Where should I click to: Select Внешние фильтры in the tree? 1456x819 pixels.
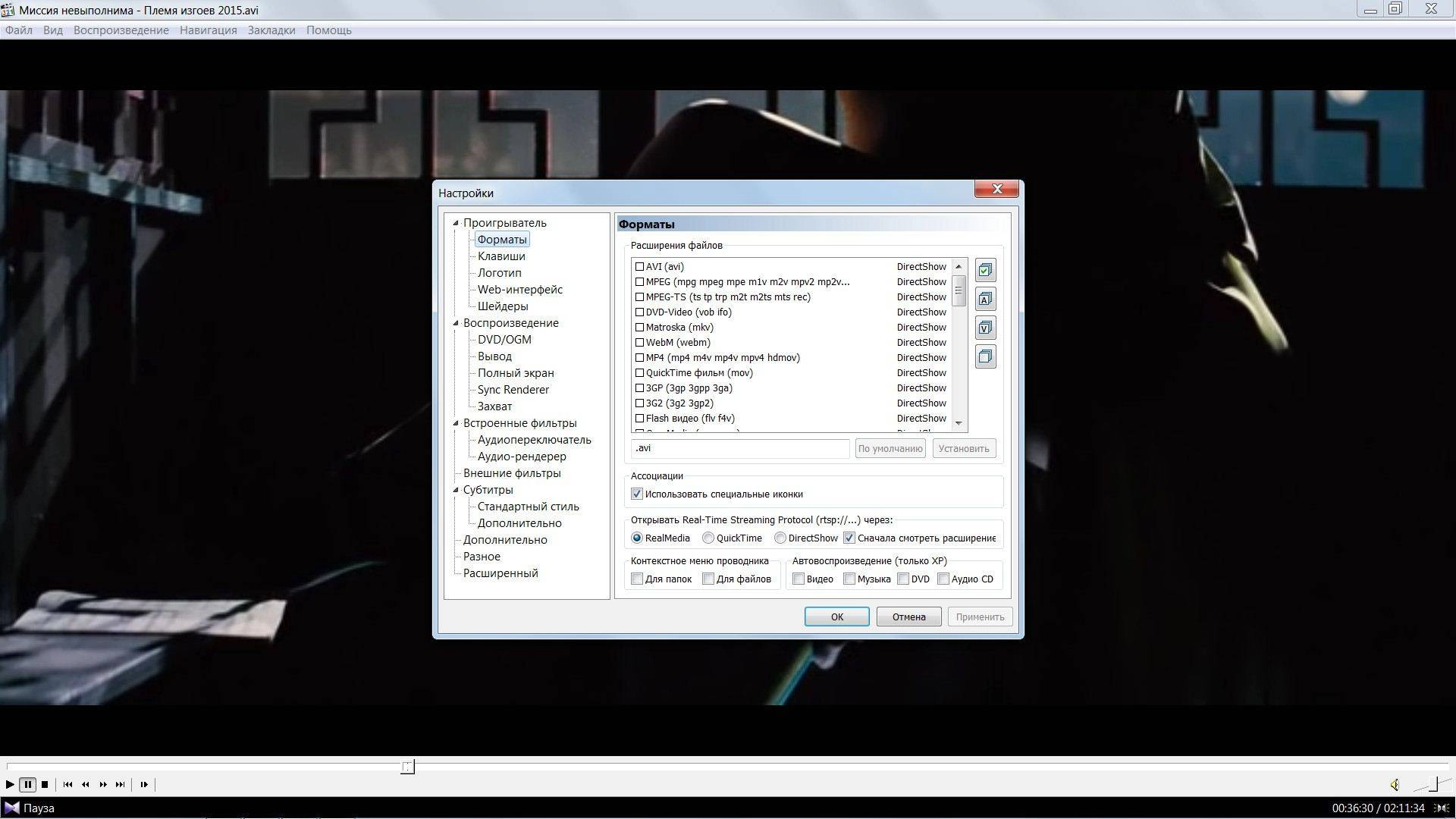pos(512,473)
